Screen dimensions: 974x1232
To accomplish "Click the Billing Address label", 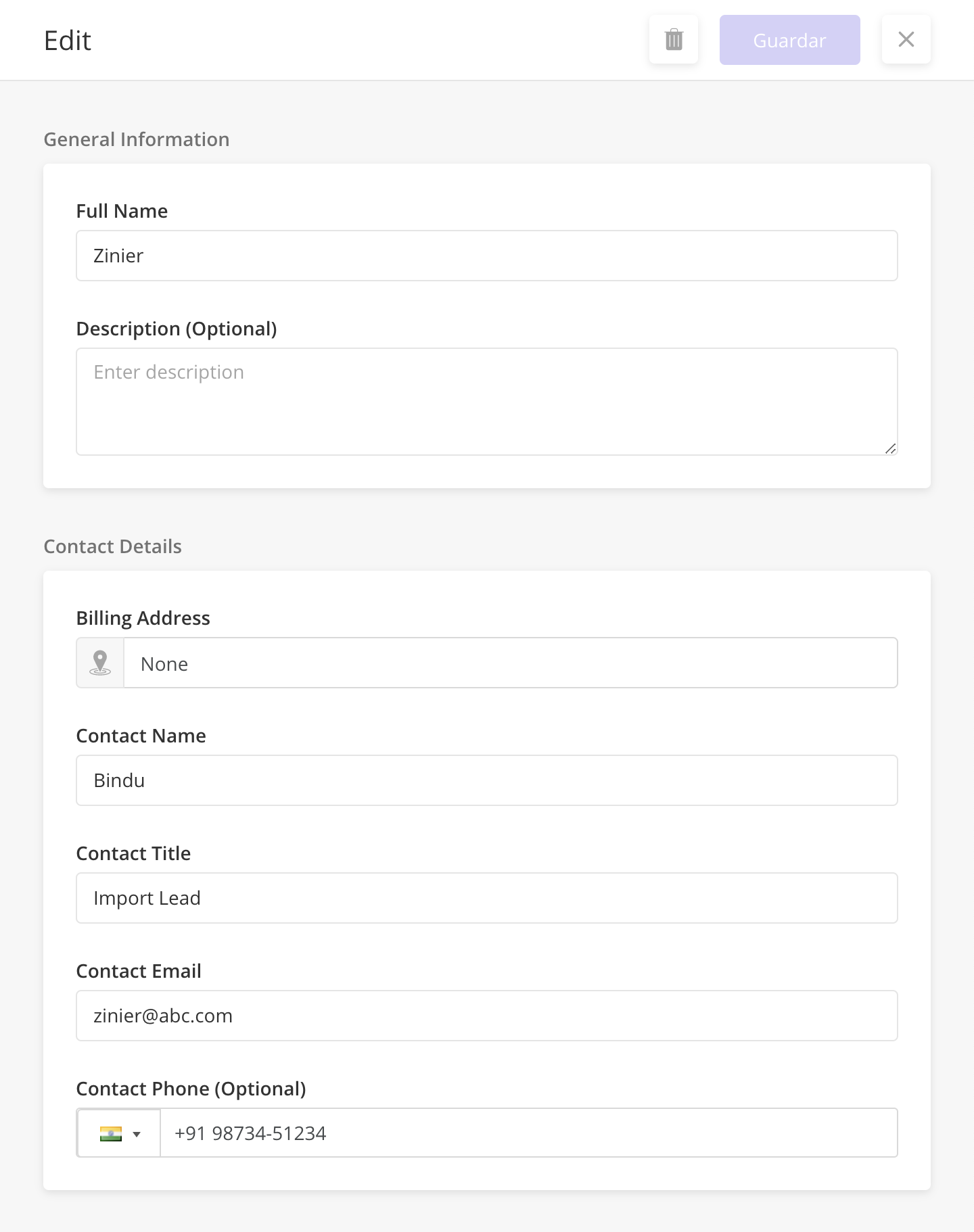I will click(x=143, y=618).
